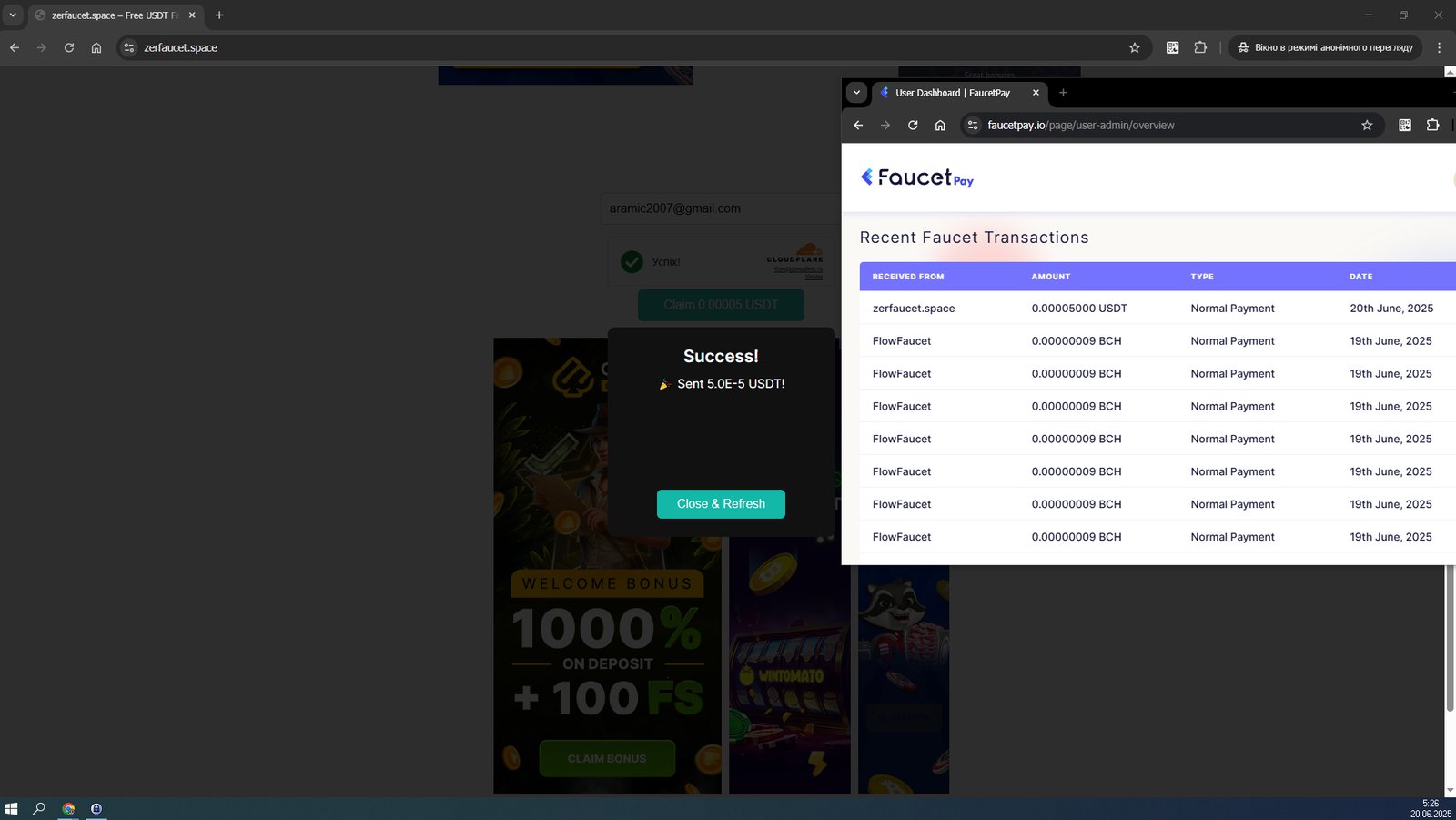Click the Claim 0.00005 USDT button
Image resolution: width=1456 pixels, height=820 pixels.
click(721, 305)
